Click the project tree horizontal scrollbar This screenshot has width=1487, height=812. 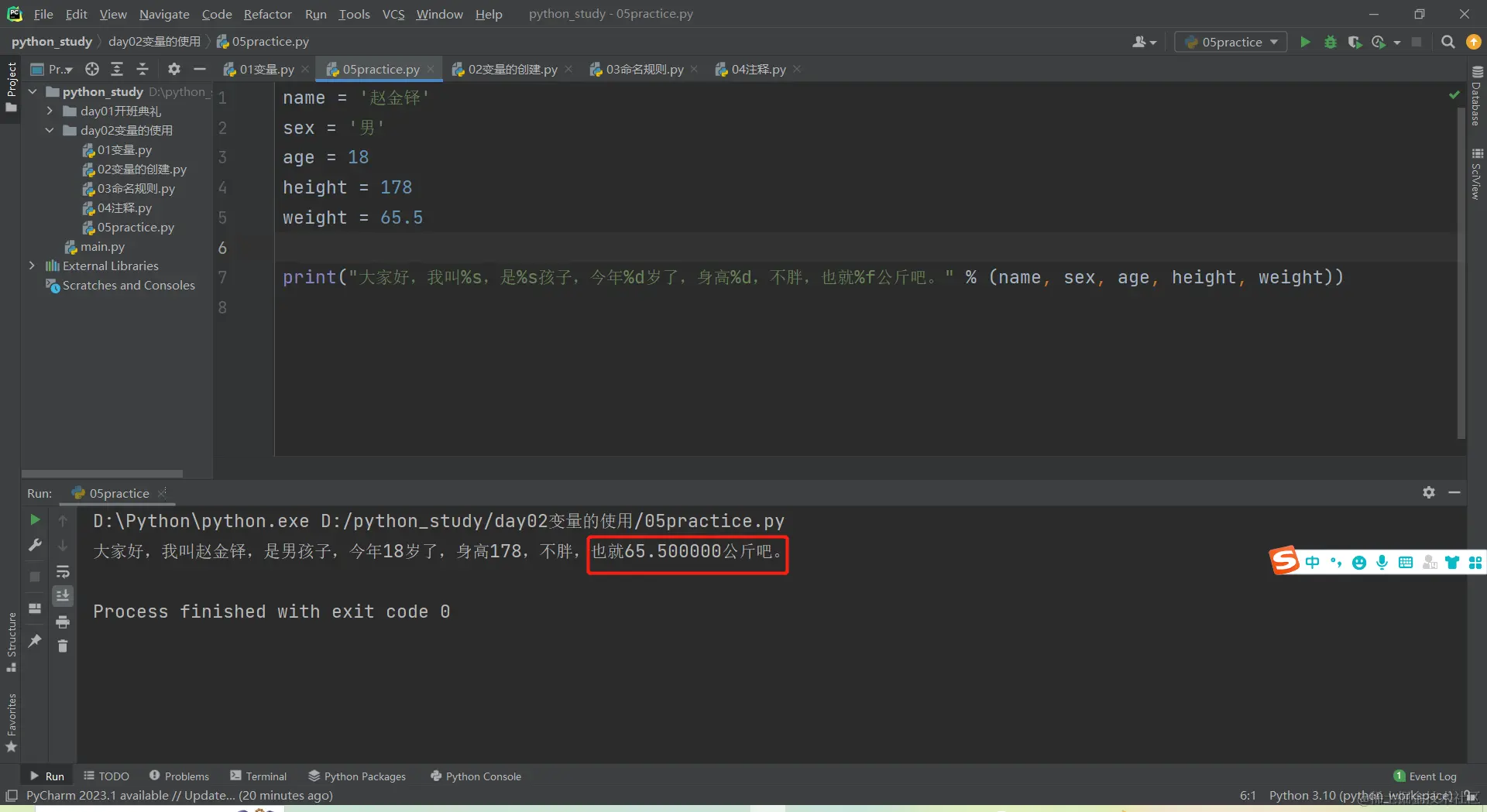click(x=102, y=473)
